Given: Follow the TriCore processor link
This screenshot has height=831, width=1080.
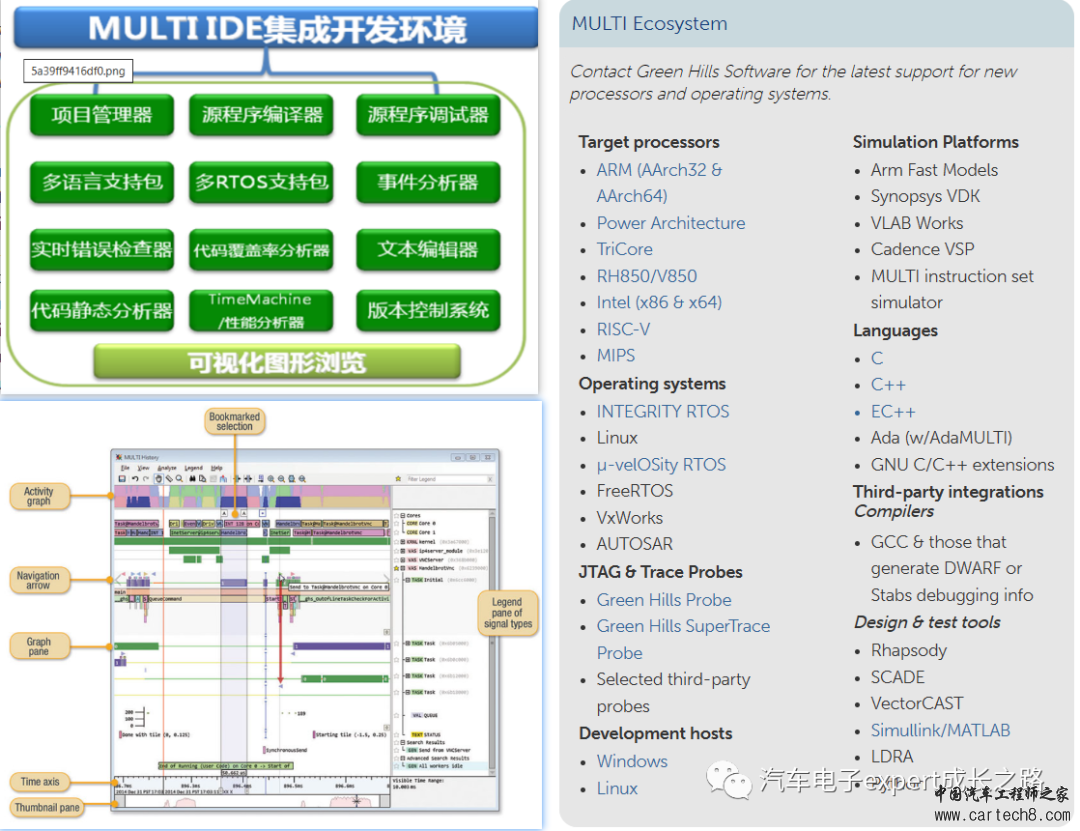Looking at the screenshot, I should point(625,249).
